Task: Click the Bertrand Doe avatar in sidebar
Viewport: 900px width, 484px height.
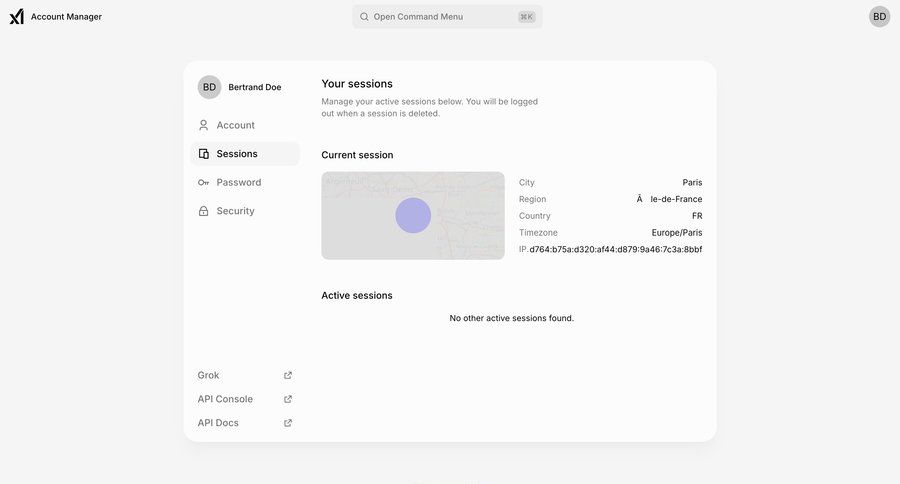Action: pos(210,87)
